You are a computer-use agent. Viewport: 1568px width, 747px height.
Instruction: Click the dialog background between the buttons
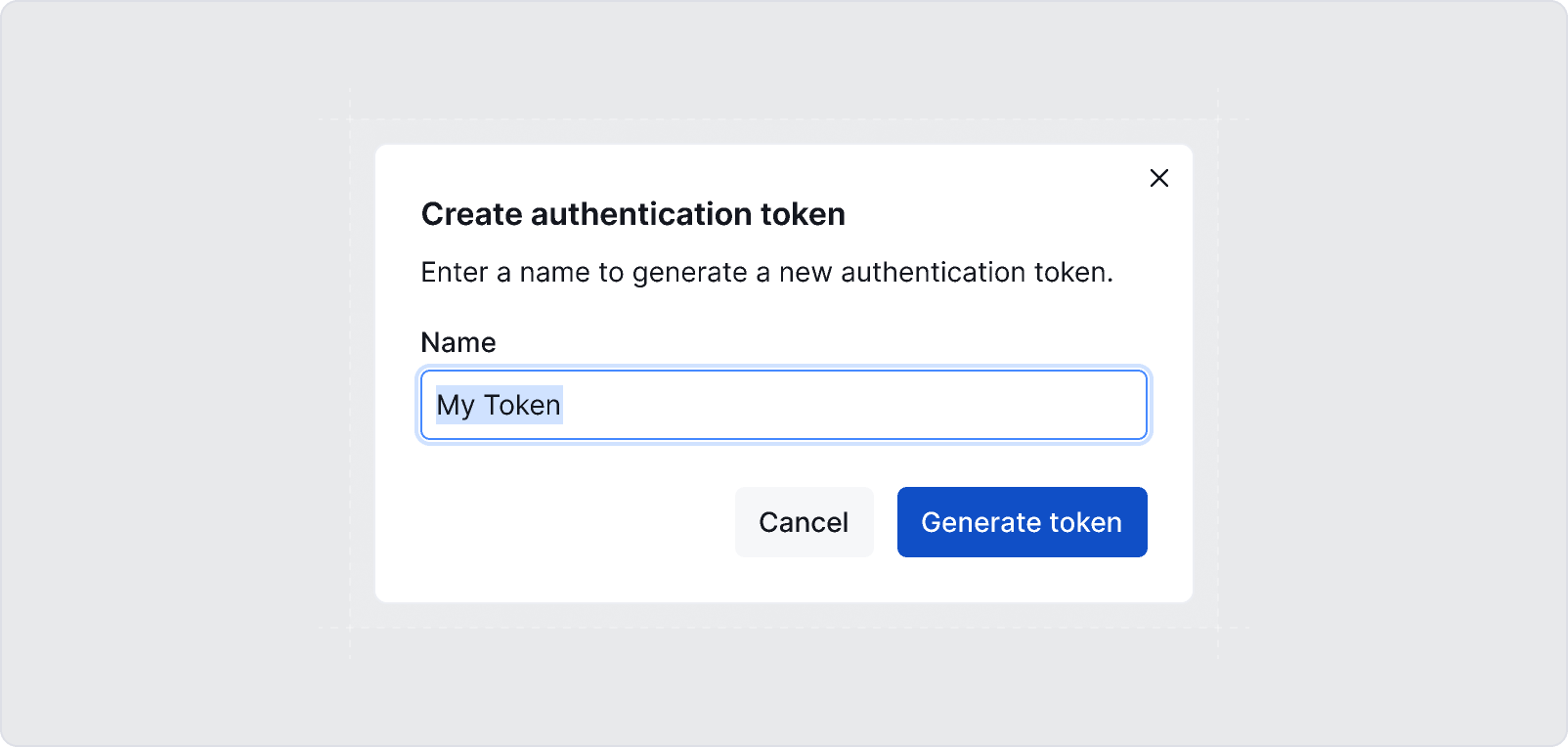(x=885, y=522)
